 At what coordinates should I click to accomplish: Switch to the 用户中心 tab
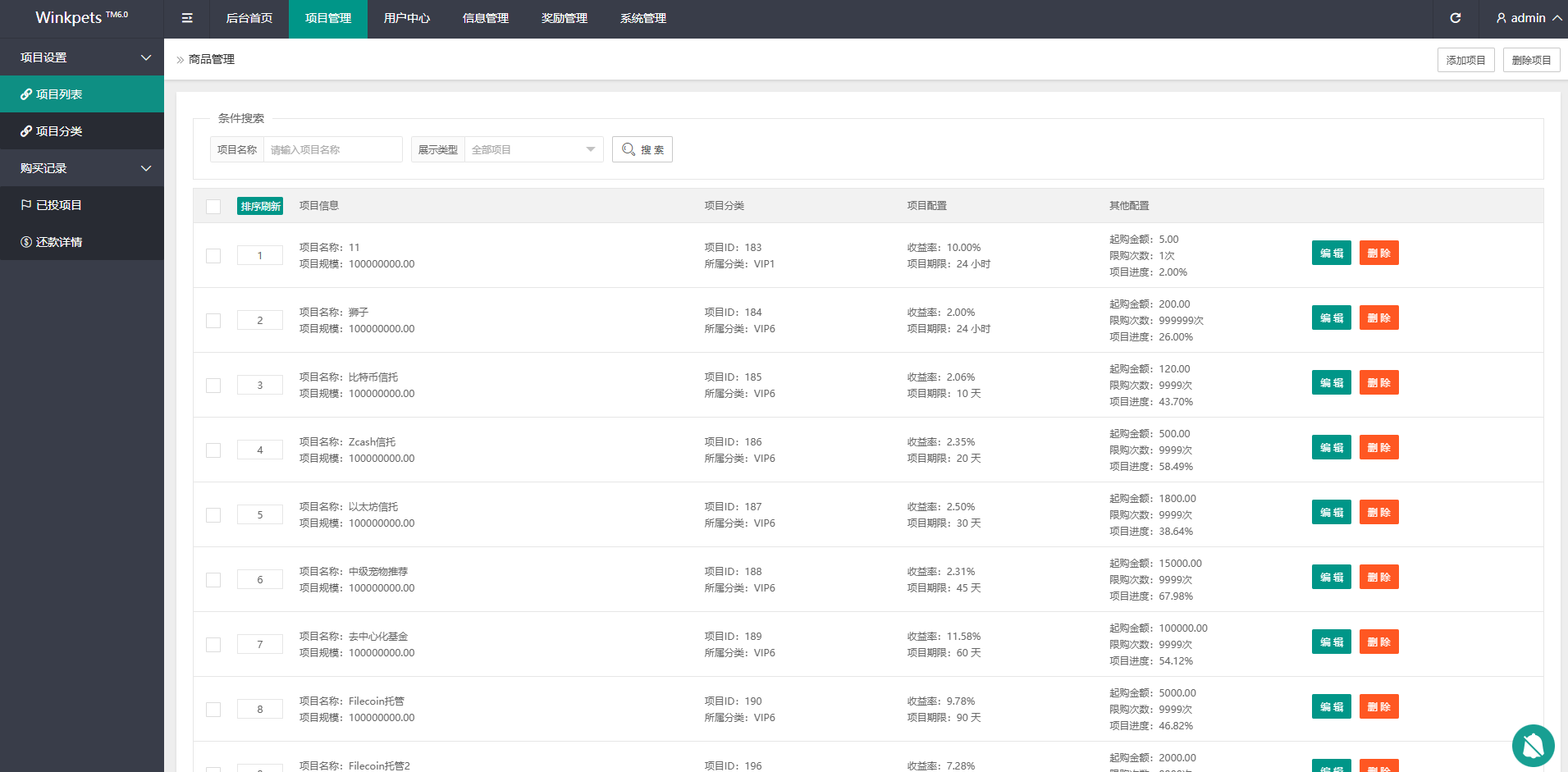pos(406,18)
